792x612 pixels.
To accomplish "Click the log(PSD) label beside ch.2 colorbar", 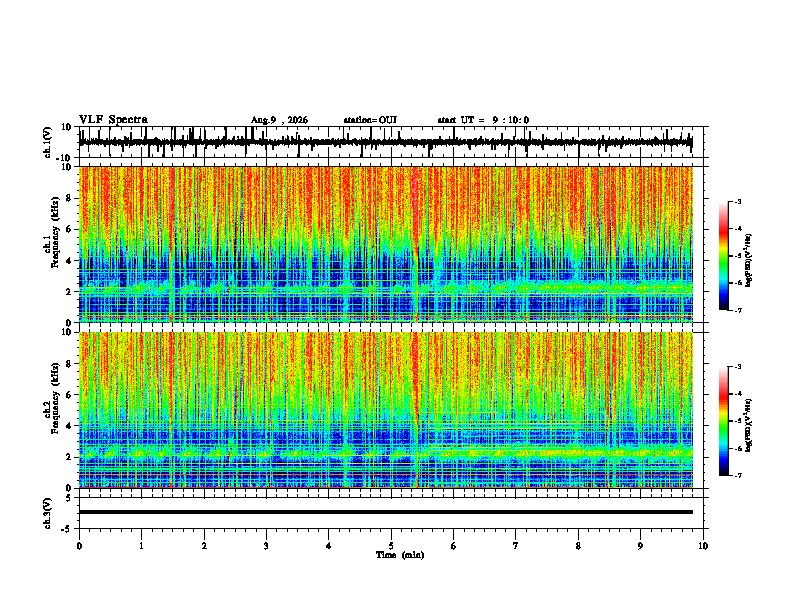I will pos(749,426).
